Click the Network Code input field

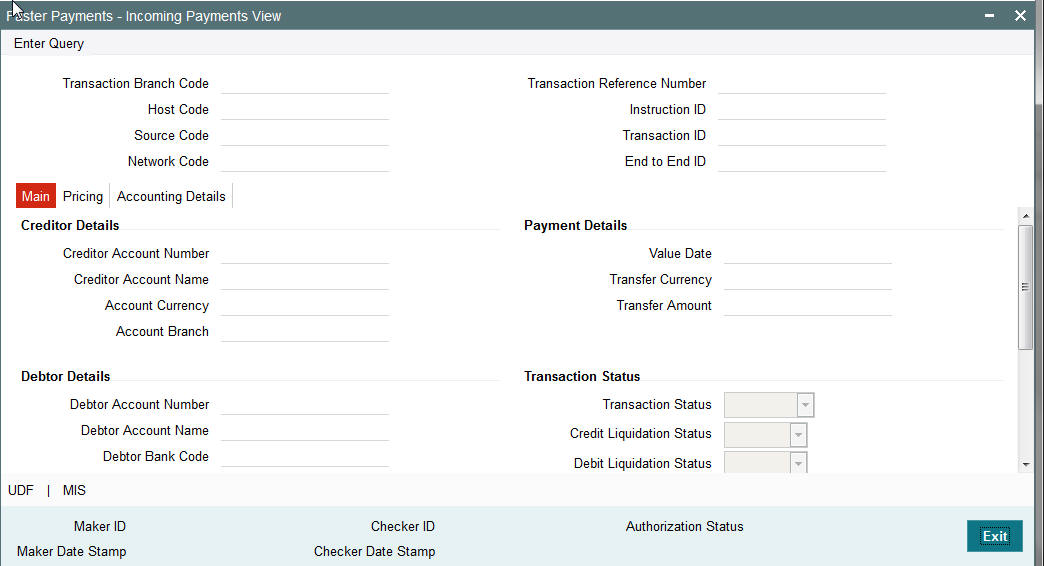tap(304, 162)
